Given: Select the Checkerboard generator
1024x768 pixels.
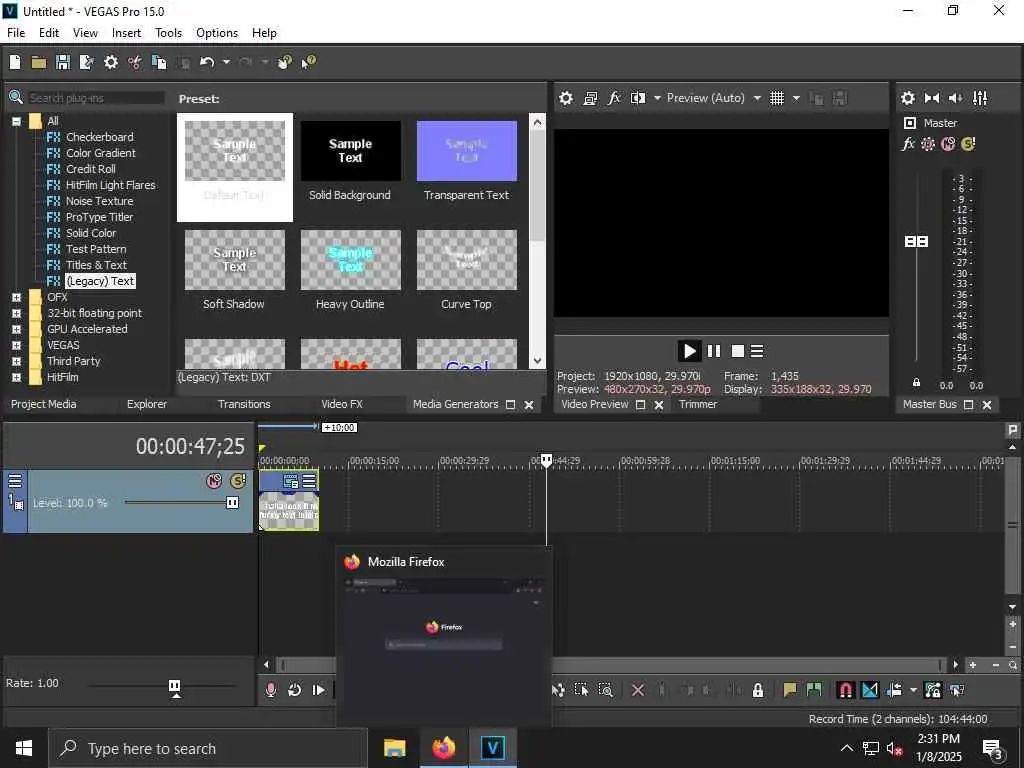Looking at the screenshot, I should click(x=99, y=137).
